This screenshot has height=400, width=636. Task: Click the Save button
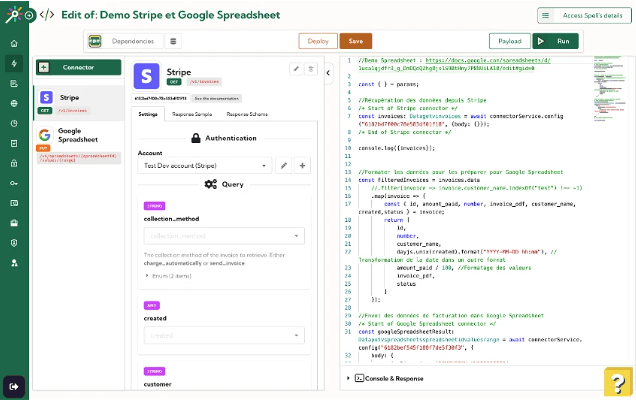tap(356, 41)
